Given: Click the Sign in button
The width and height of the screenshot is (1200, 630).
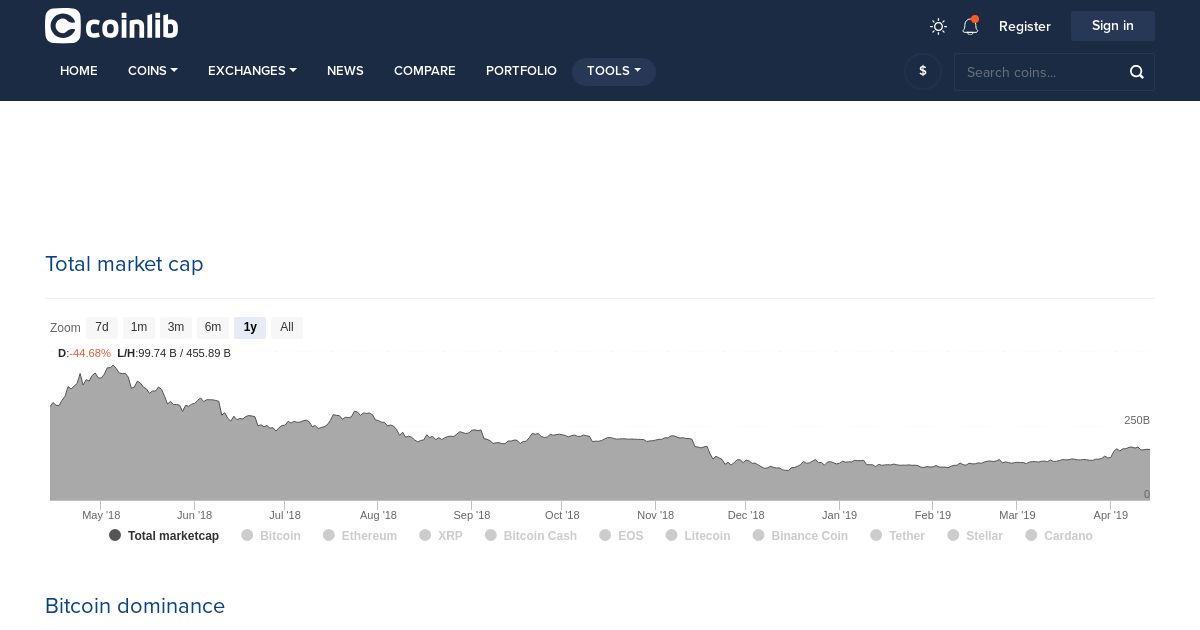Looking at the screenshot, I should coord(1113,26).
